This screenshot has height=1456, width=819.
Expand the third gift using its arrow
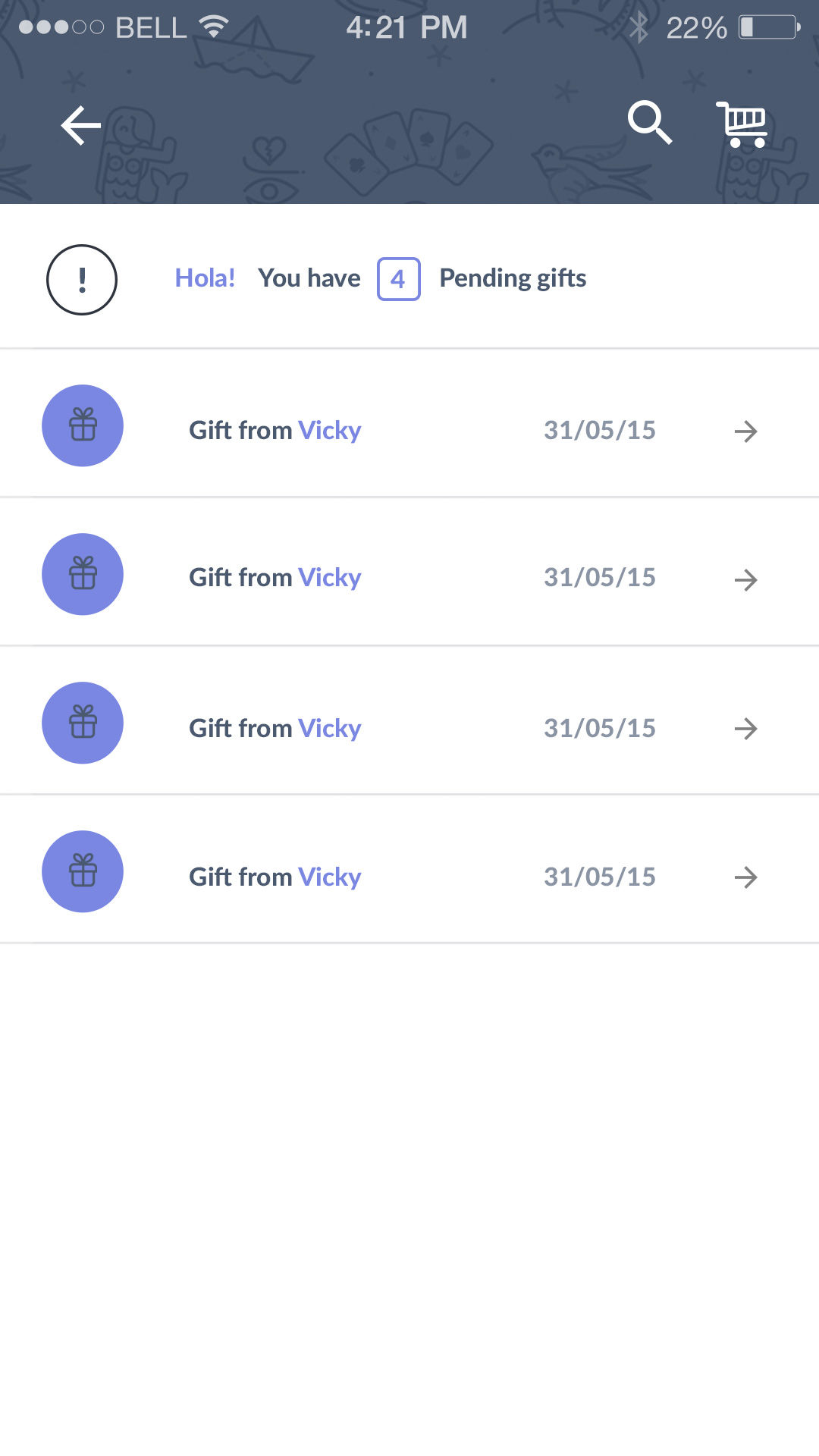point(746,729)
